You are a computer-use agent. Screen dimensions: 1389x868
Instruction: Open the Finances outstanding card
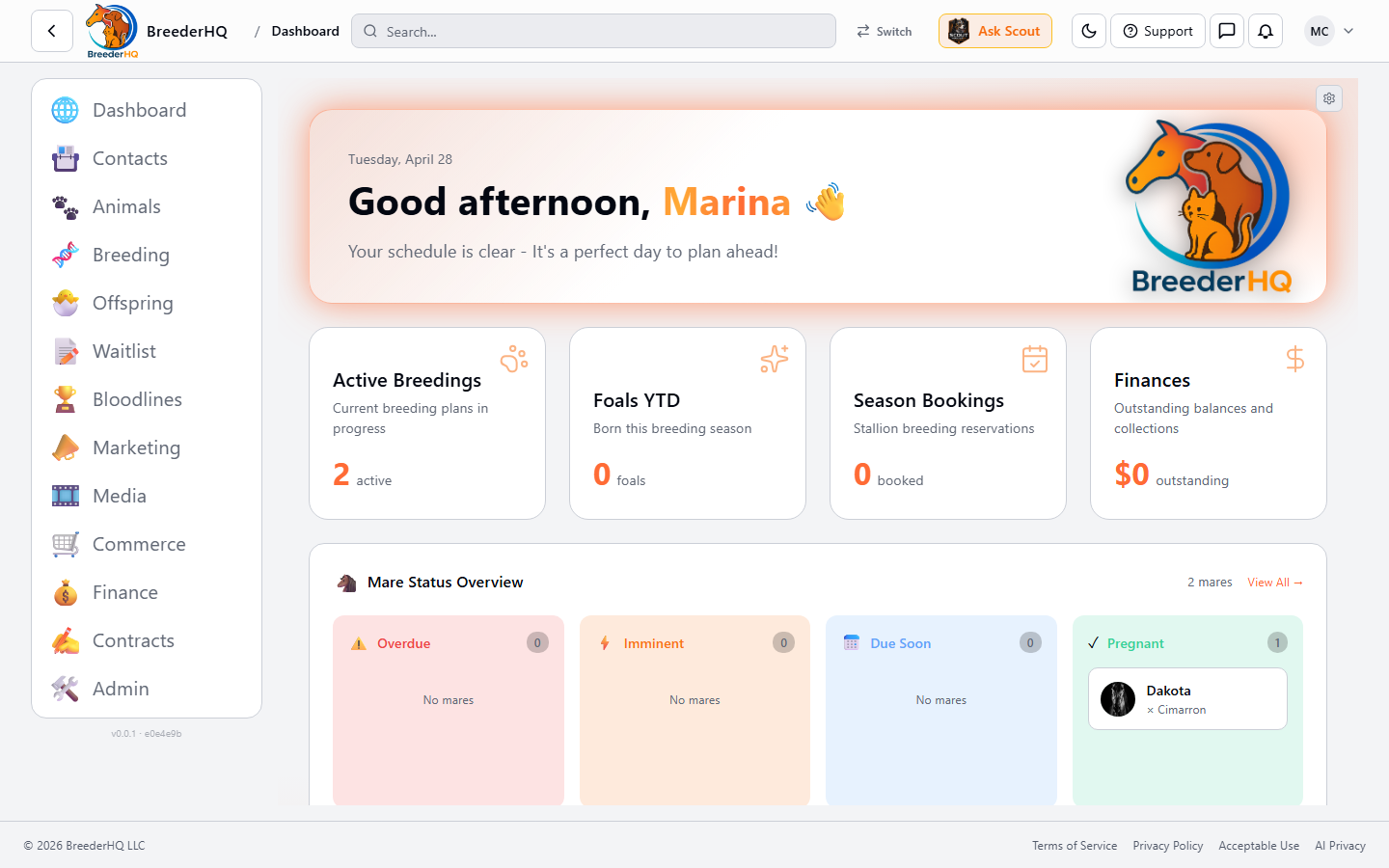(1209, 423)
